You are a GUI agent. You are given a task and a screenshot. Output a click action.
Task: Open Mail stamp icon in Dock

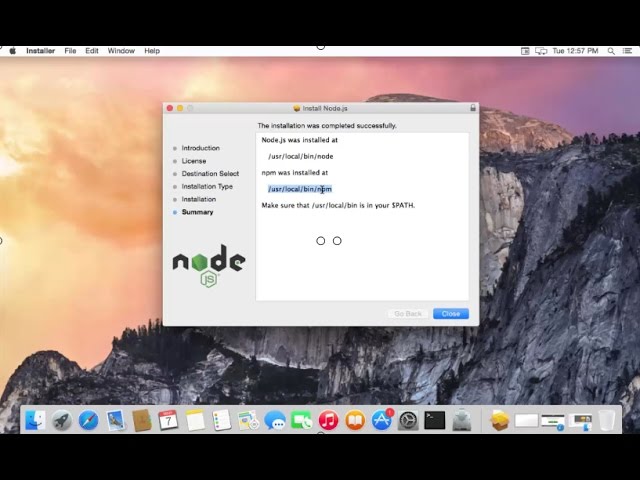point(115,420)
